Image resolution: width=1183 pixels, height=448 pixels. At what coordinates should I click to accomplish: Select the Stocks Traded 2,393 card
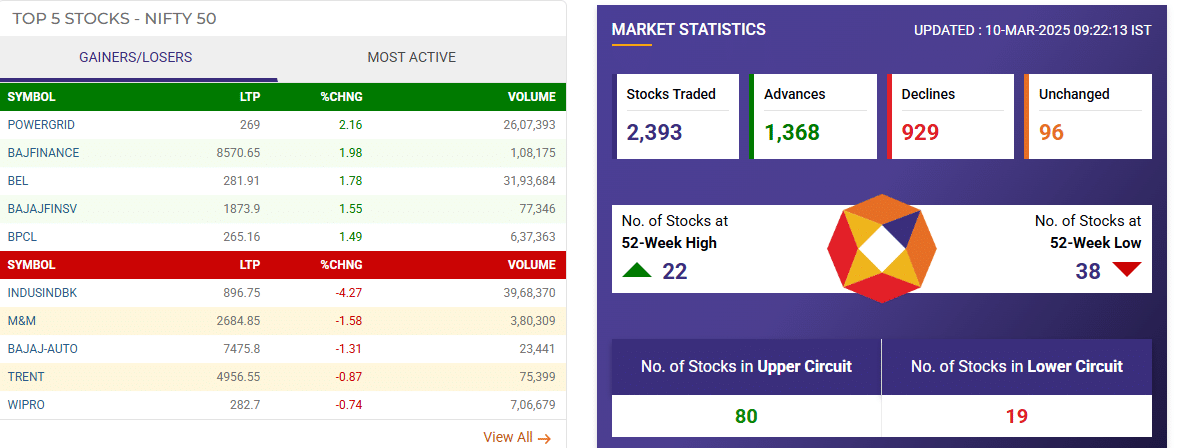678,116
